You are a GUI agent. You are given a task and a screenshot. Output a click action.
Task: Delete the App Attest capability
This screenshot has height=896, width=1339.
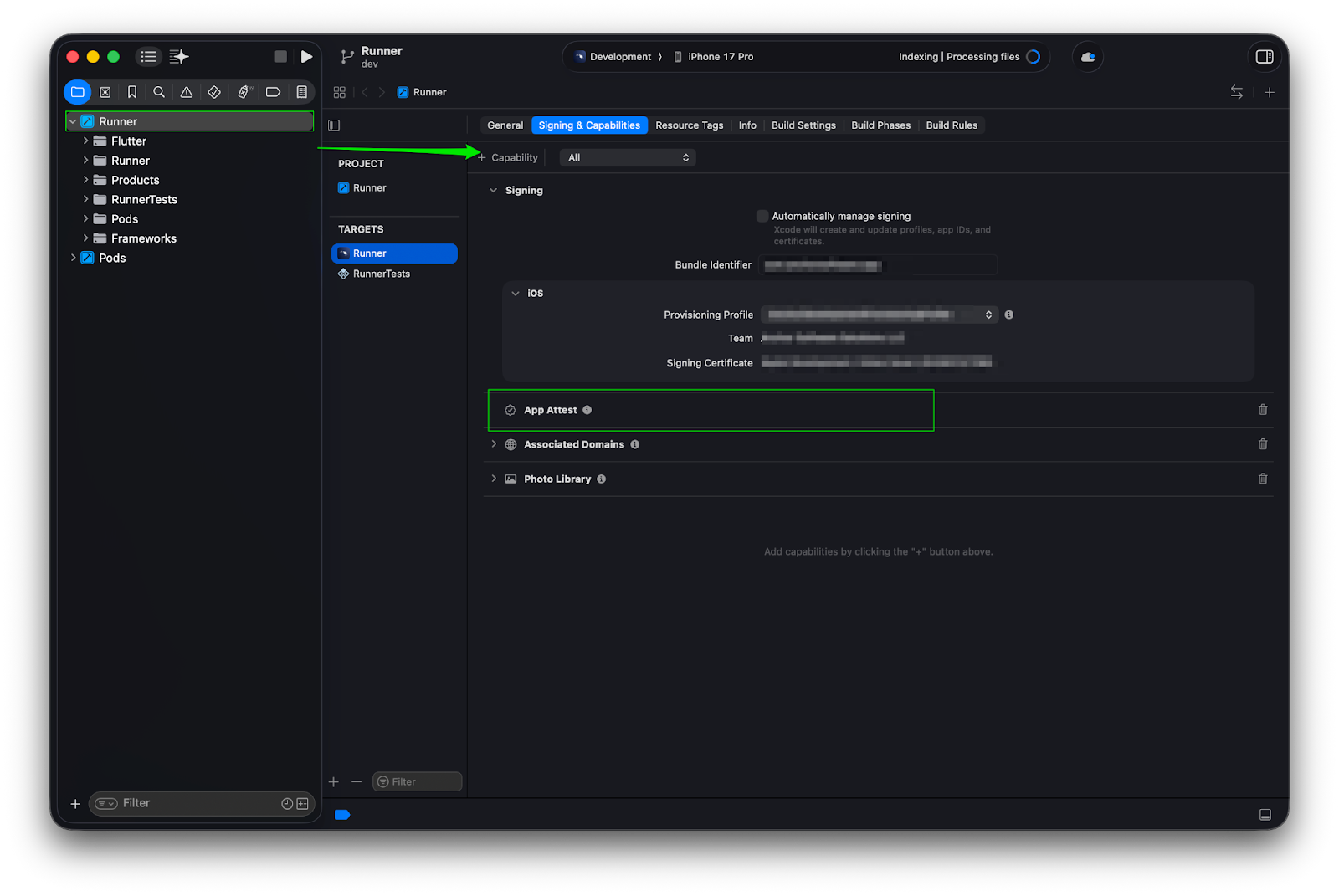(1263, 410)
